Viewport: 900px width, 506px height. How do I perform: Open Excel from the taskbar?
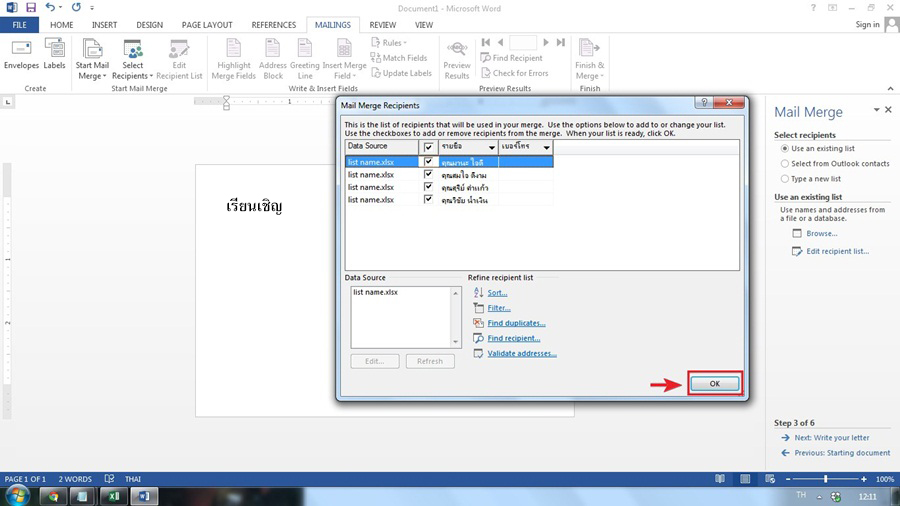113,496
